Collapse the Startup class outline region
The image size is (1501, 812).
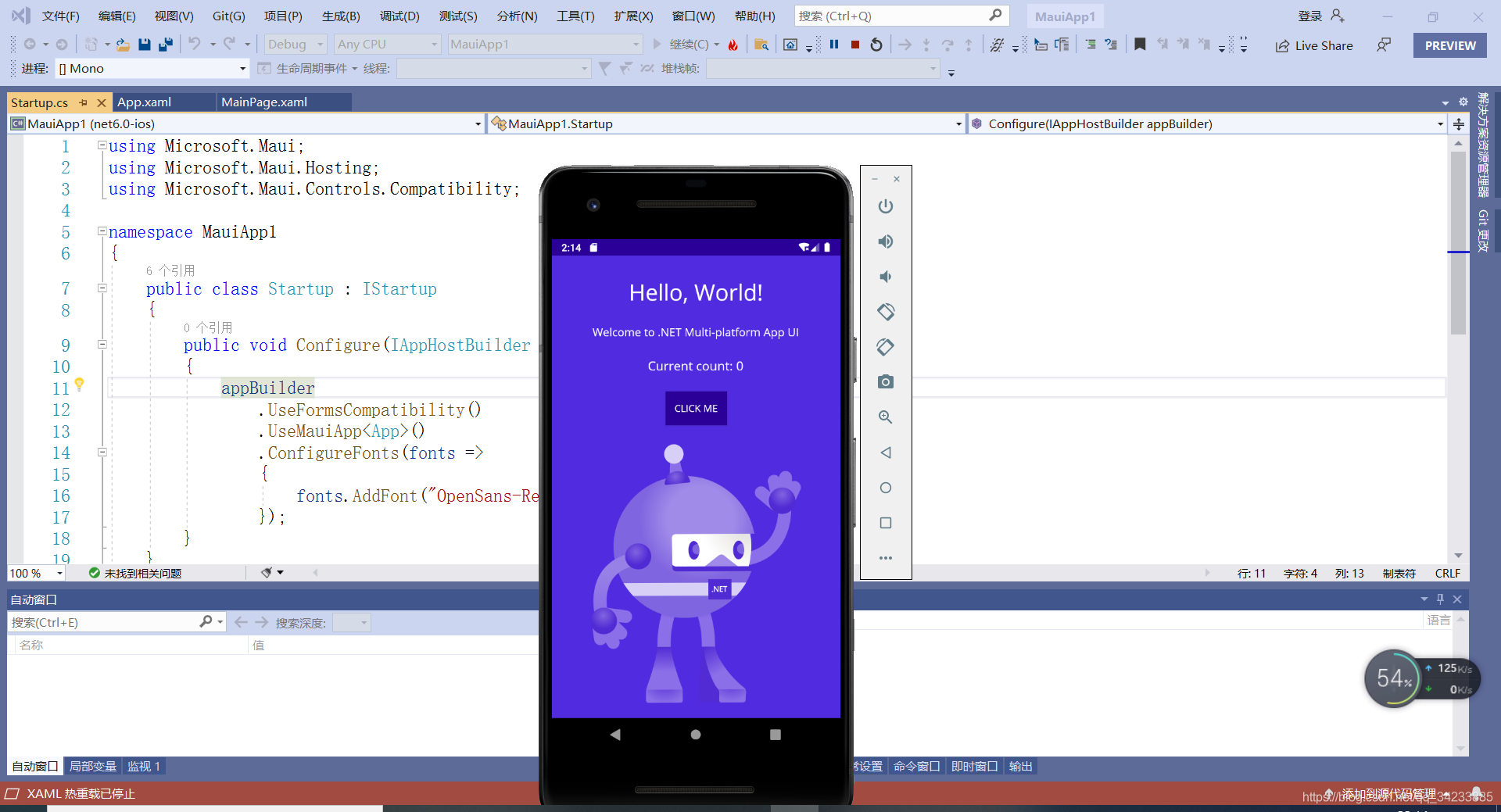pyautogui.click(x=102, y=288)
